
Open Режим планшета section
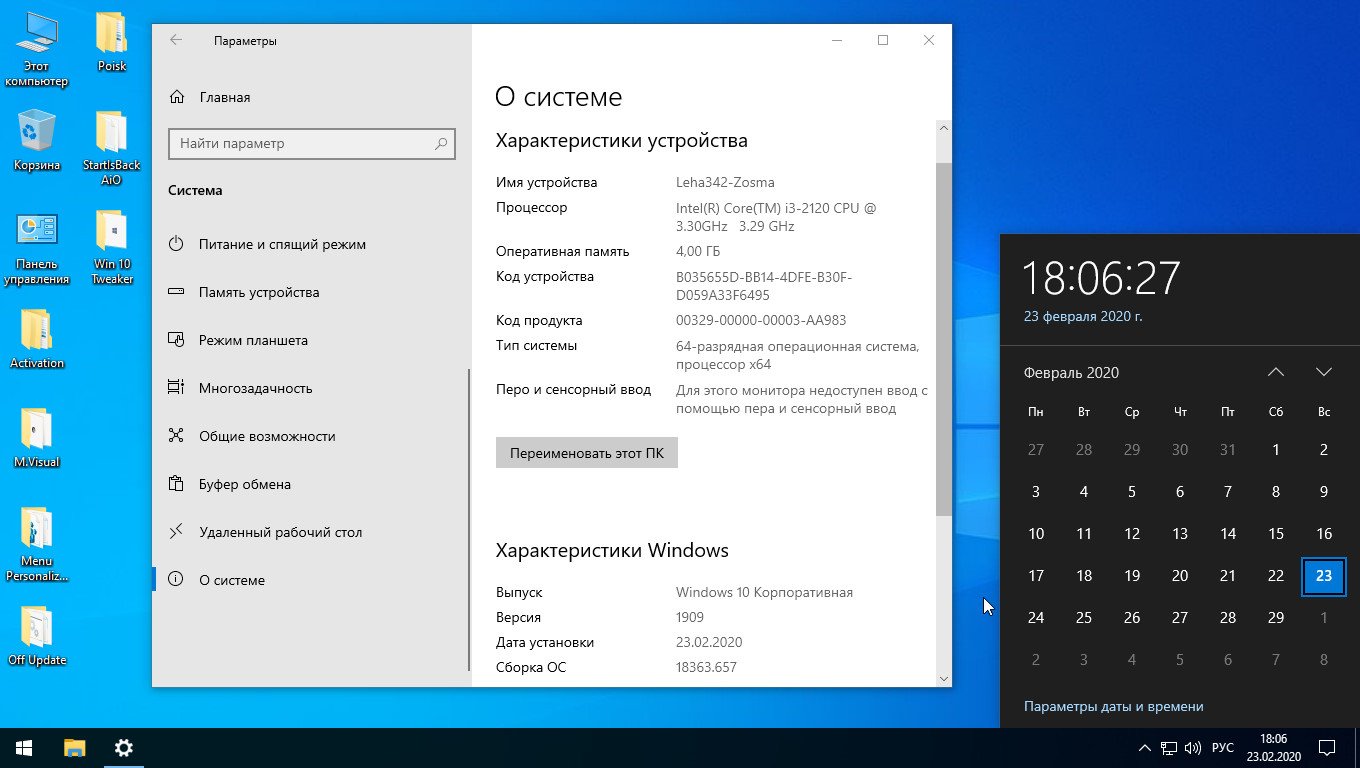point(253,340)
